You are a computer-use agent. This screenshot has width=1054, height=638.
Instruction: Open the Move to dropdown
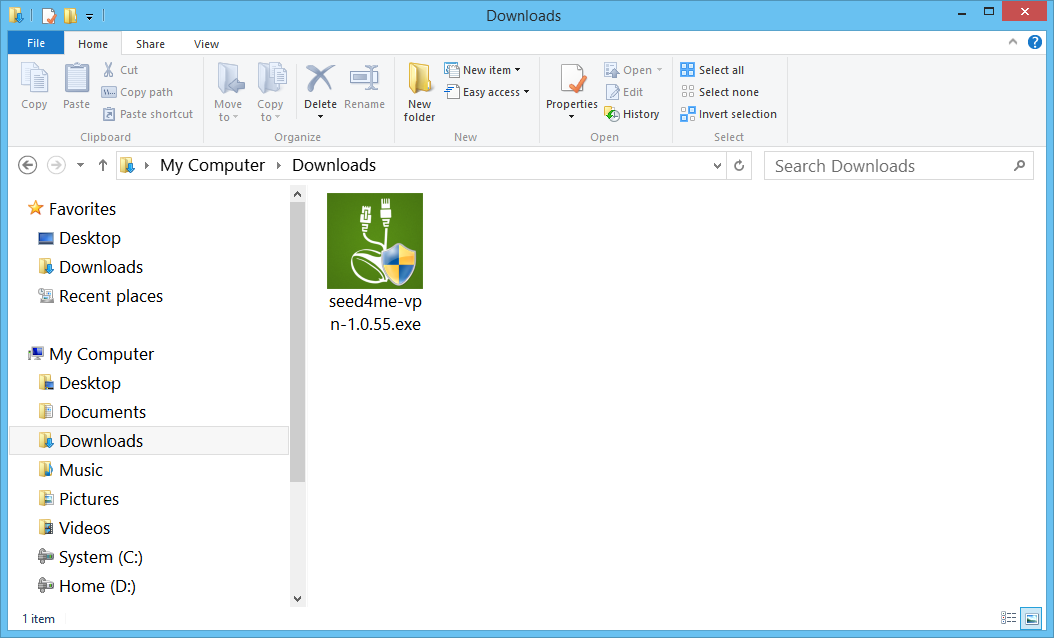(229, 90)
